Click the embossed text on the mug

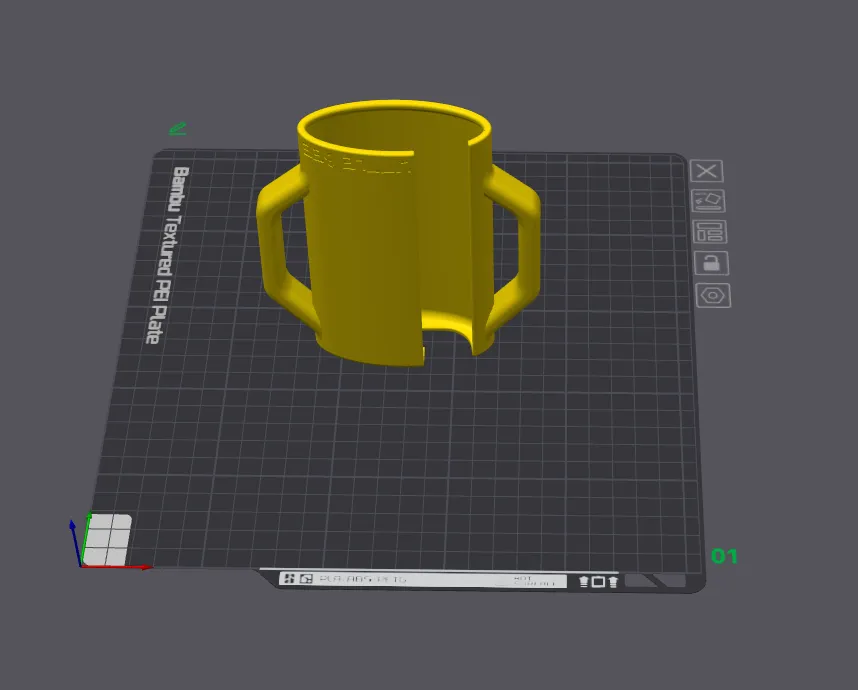click(x=356, y=159)
